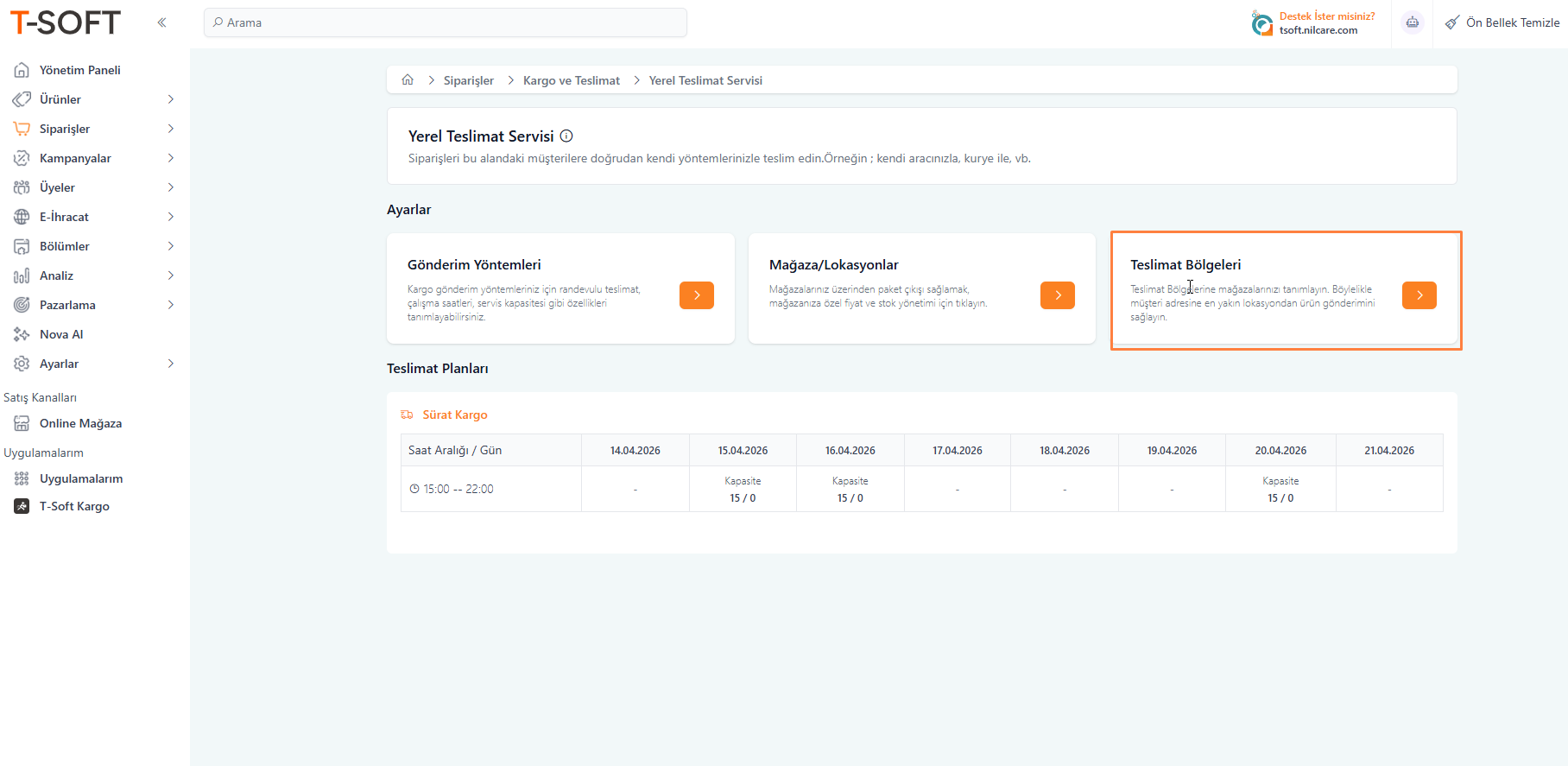Click the Sürat Kargo plan title

point(455,415)
